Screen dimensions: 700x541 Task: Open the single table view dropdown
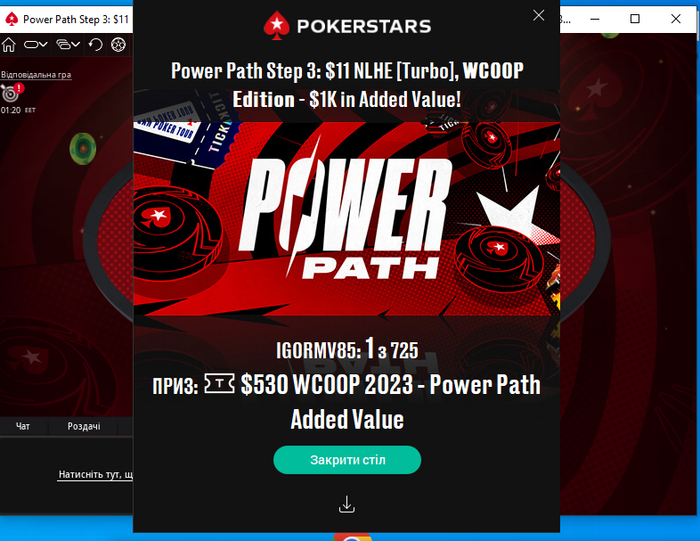pyautogui.click(x=36, y=45)
